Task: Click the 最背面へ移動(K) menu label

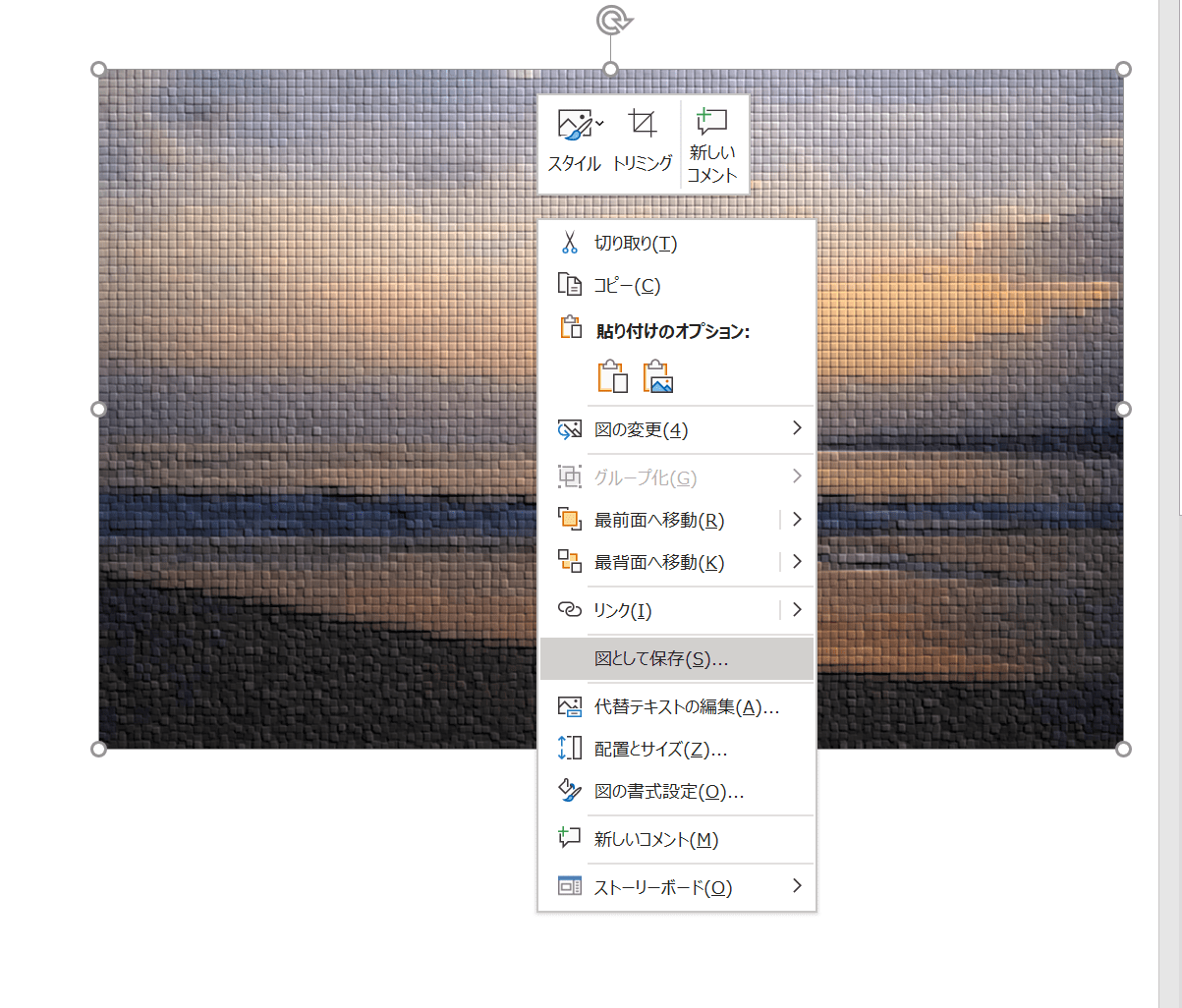Action: tap(659, 562)
